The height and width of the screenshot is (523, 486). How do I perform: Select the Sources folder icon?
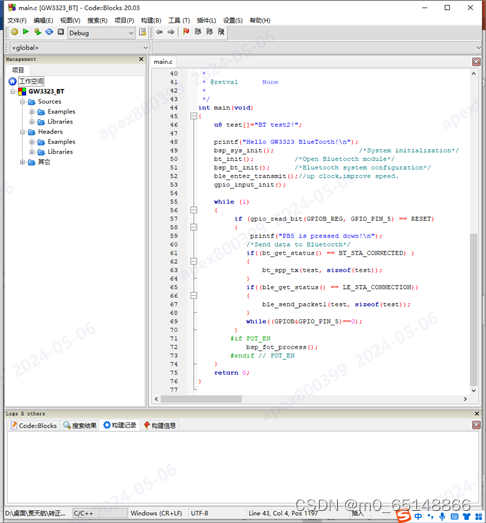[32, 101]
